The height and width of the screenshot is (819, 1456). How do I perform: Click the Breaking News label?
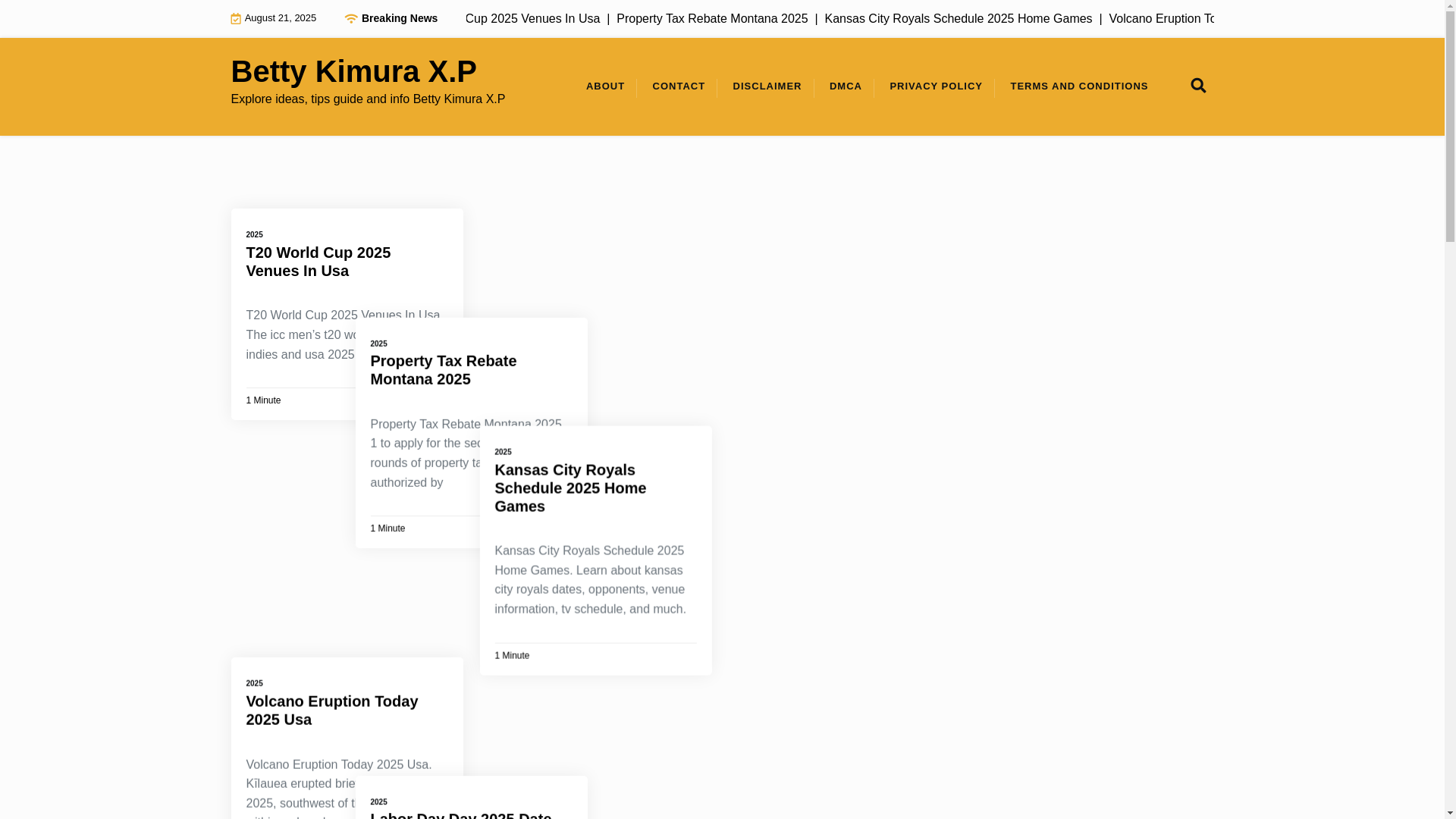tap(400, 18)
